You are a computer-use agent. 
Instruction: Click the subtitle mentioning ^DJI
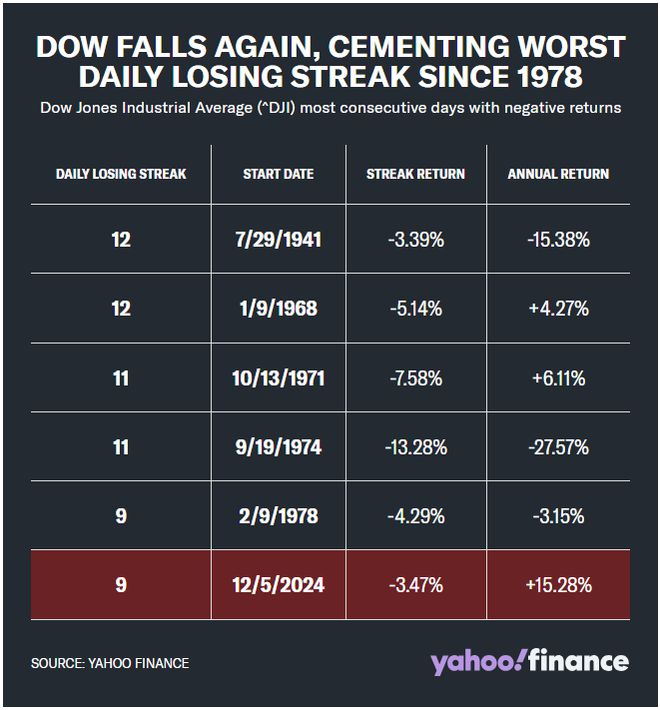click(x=330, y=108)
